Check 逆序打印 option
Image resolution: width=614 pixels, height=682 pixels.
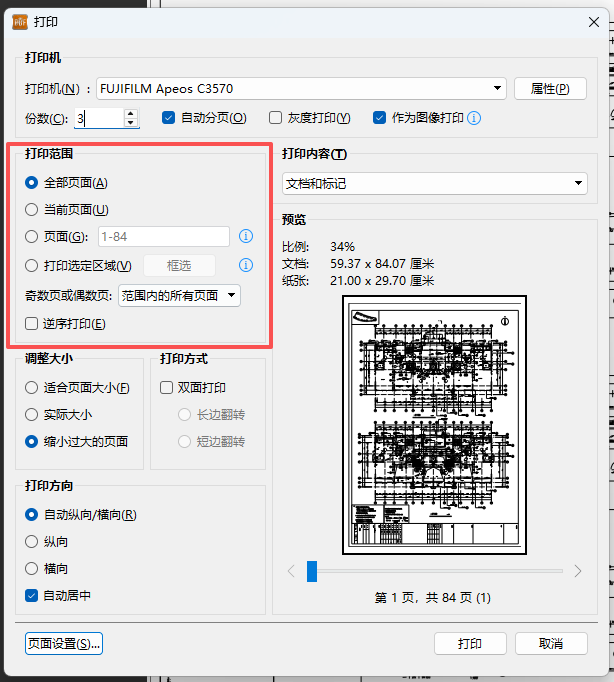click(x=32, y=324)
